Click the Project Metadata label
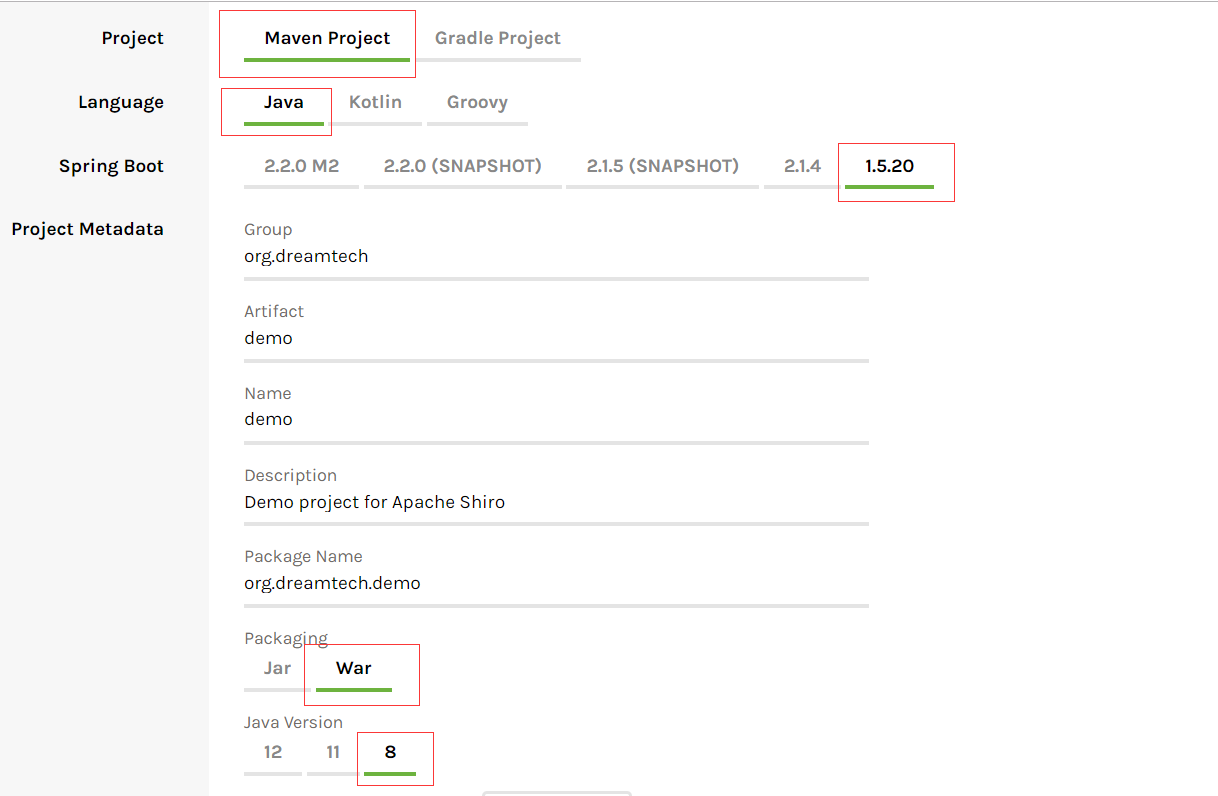 [87, 229]
